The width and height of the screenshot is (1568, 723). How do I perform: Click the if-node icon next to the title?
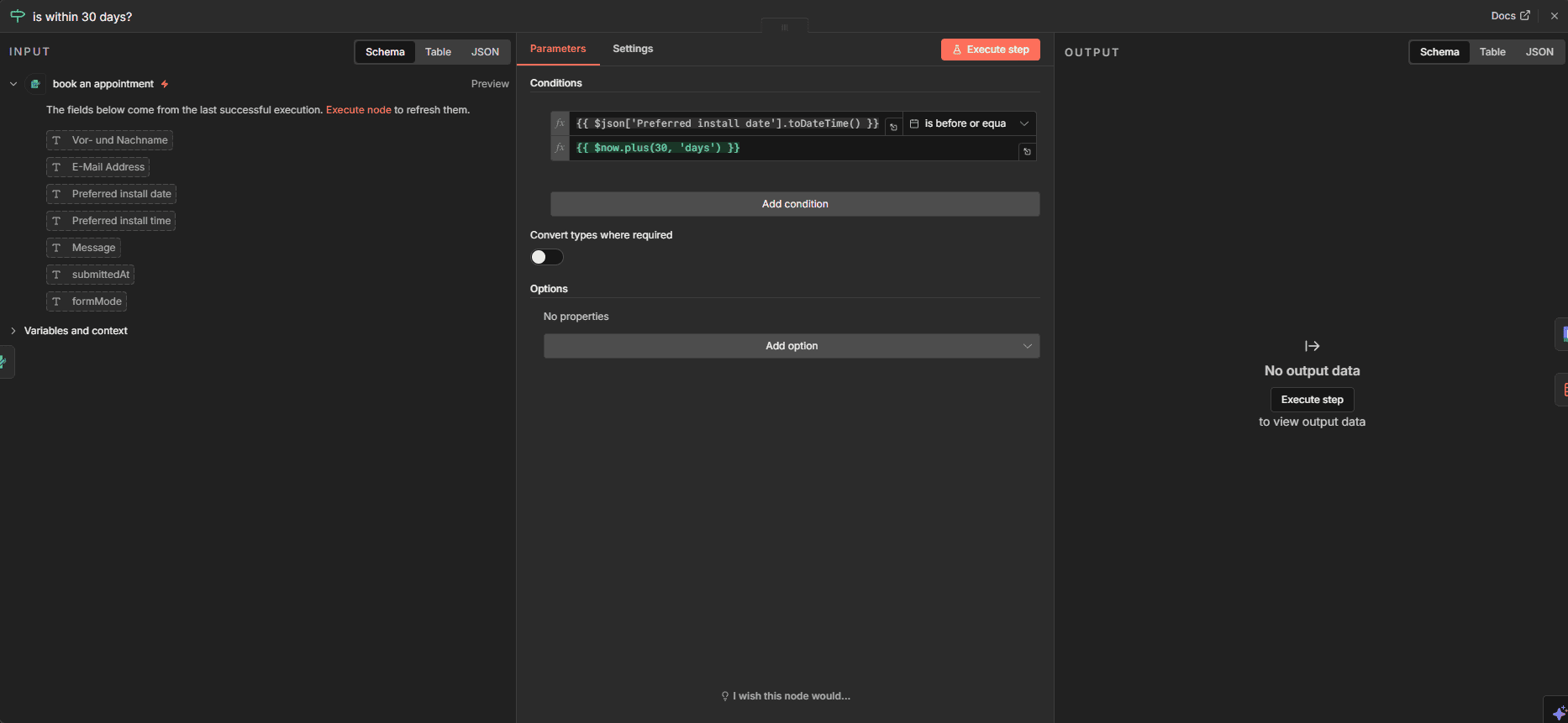point(17,16)
